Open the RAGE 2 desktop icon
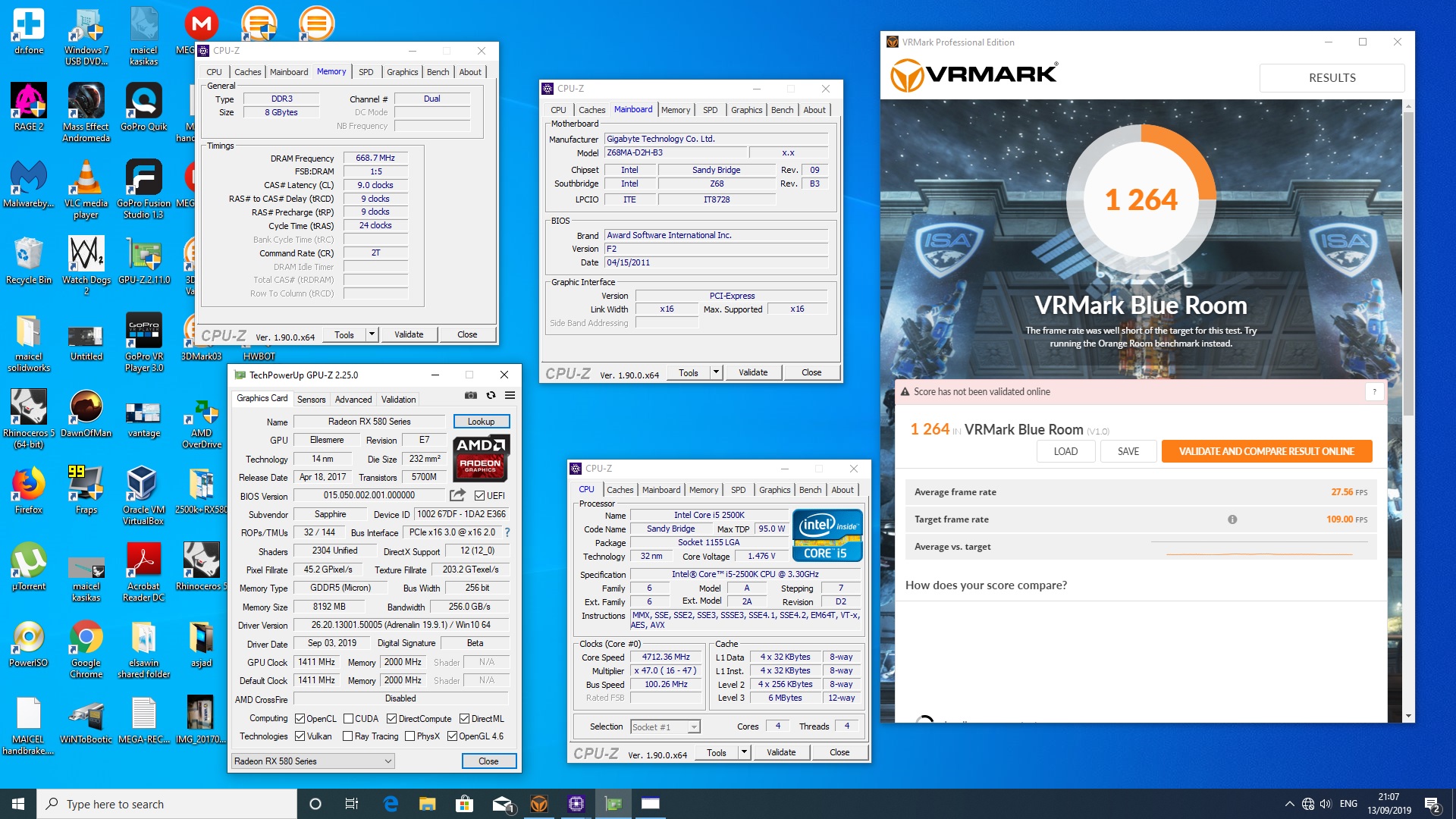1456x819 pixels. pos(29,107)
